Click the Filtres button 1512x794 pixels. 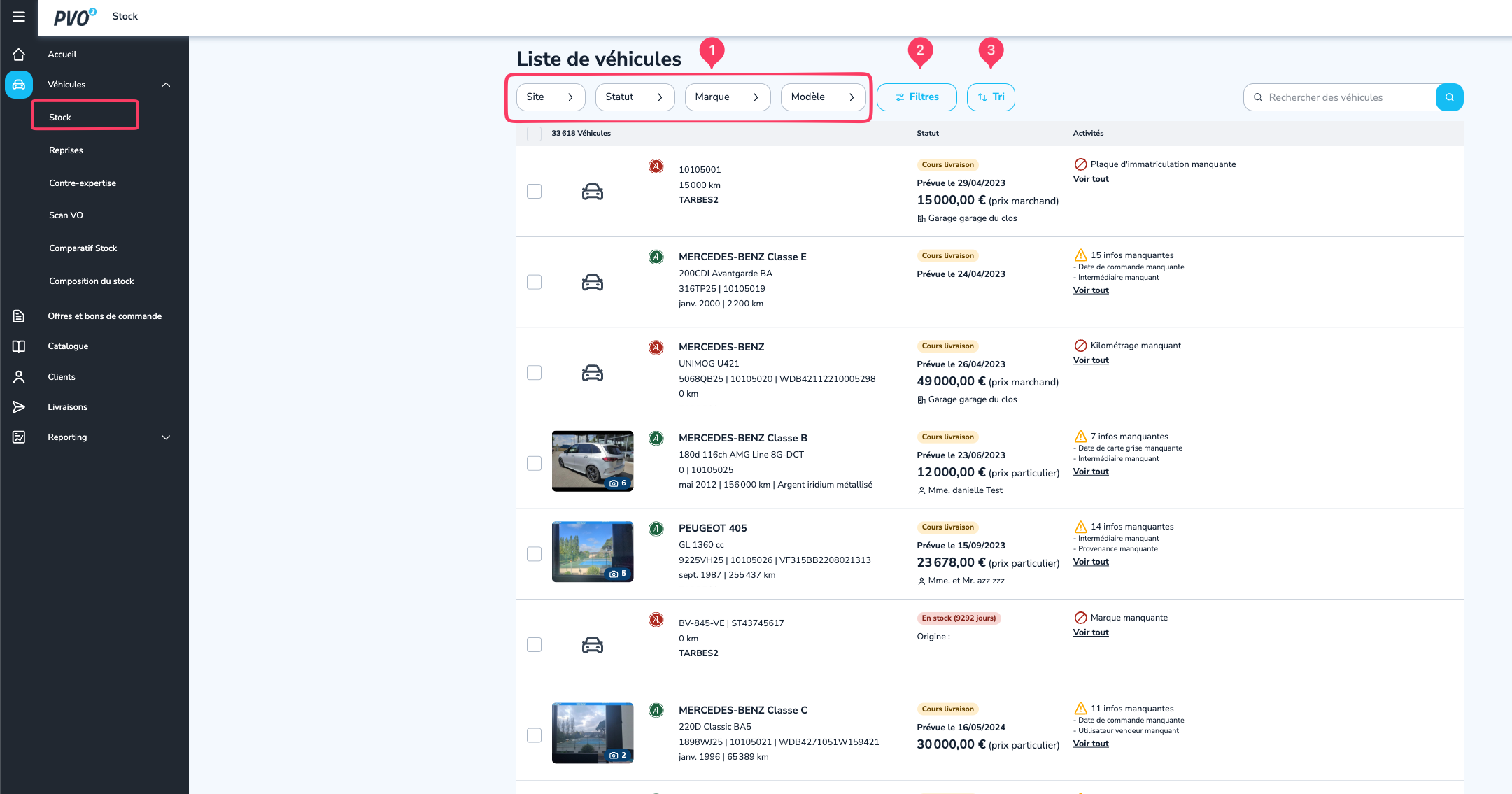[x=917, y=97]
